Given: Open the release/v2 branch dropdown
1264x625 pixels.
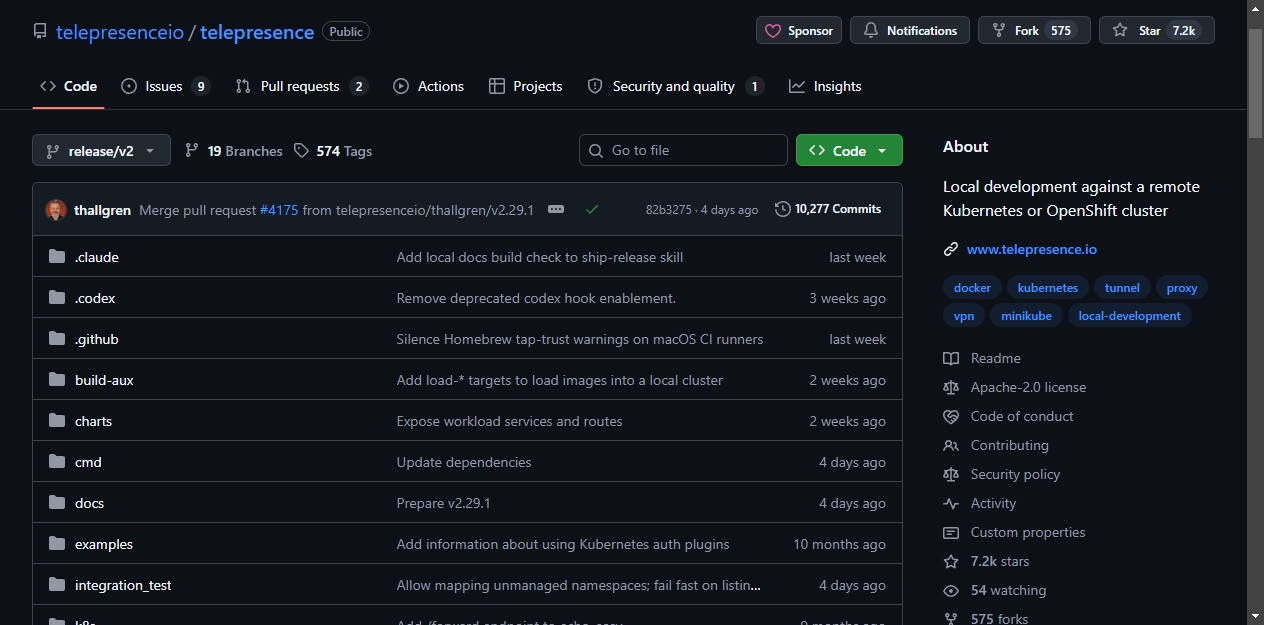Looking at the screenshot, I should [101, 151].
